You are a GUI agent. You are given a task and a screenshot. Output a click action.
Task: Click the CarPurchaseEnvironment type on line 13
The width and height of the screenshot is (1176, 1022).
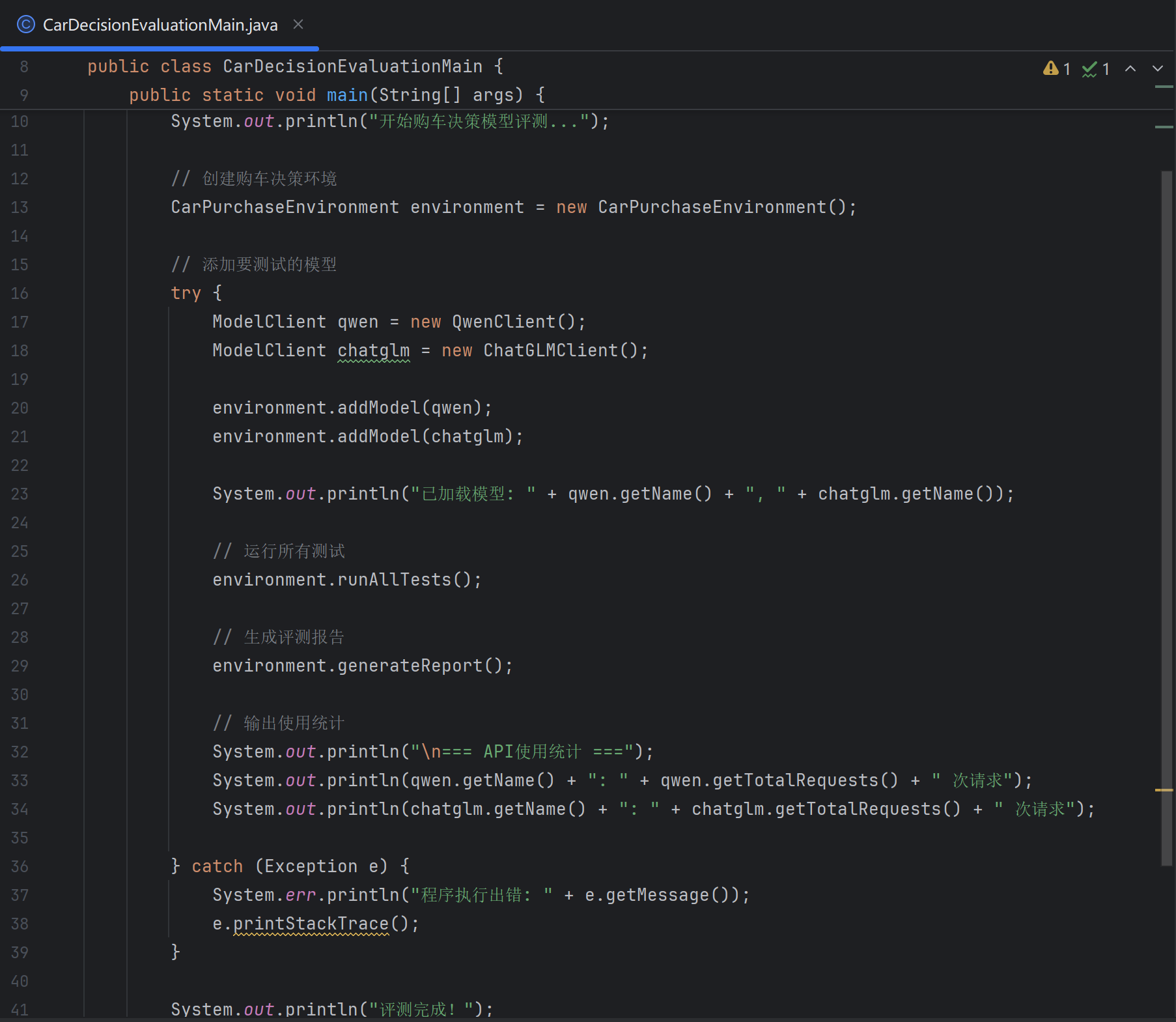pyautogui.click(x=285, y=207)
